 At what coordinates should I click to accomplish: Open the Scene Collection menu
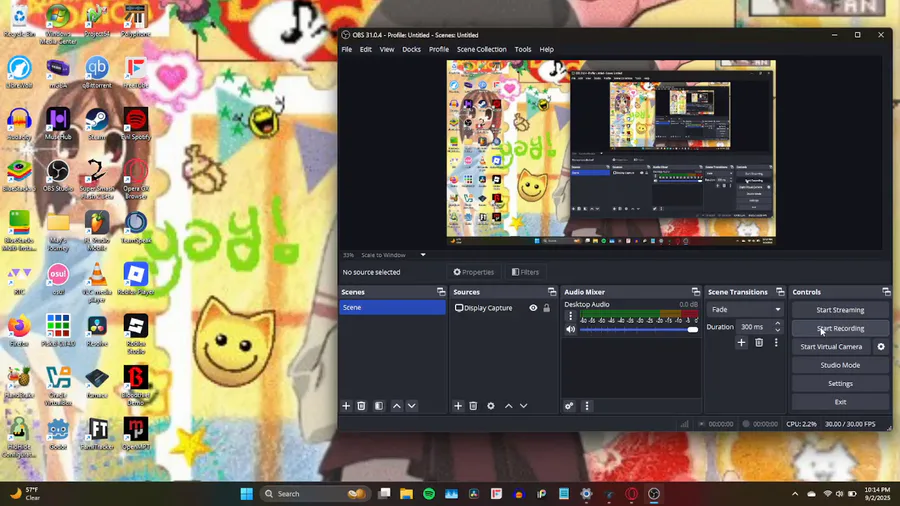[x=482, y=49]
